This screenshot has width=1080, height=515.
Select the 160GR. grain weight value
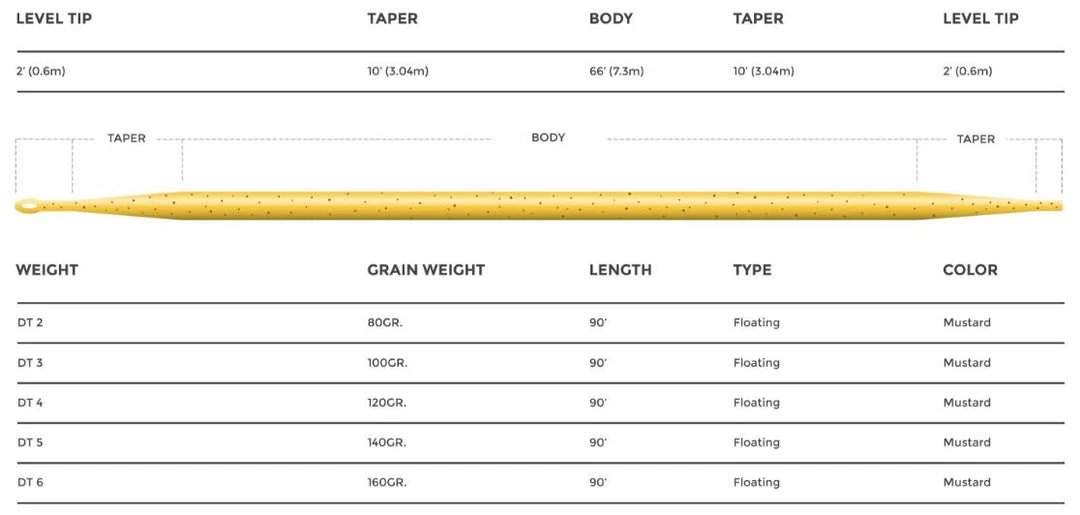(388, 483)
